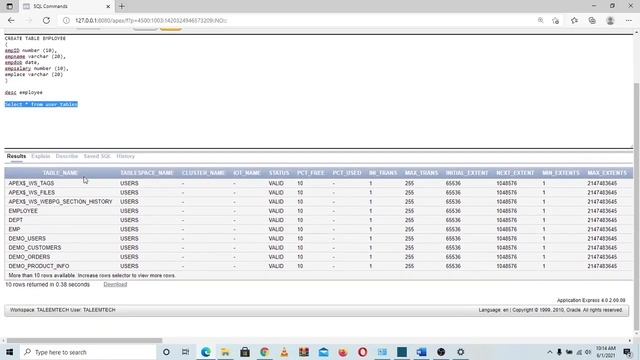640x360 pixels.
Task: Click the Download results link
Action: tap(115, 284)
